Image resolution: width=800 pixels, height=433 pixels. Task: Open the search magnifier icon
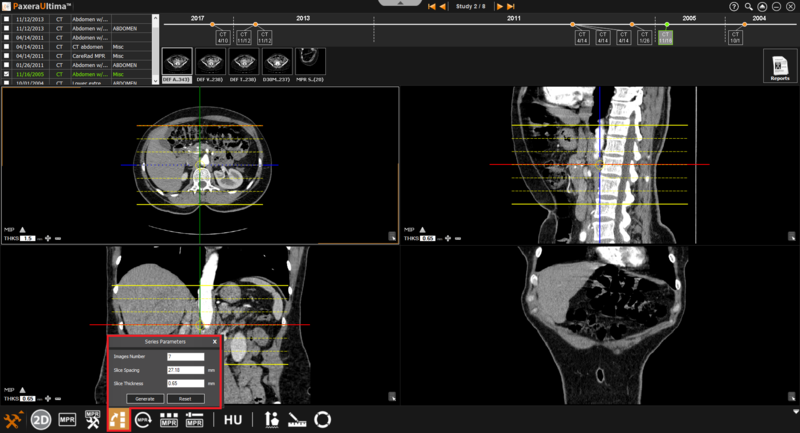748,6
